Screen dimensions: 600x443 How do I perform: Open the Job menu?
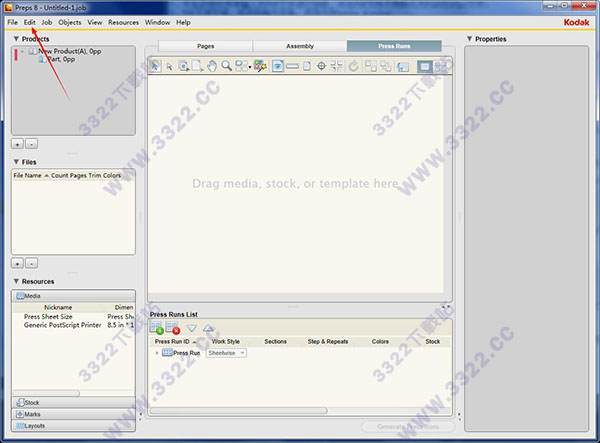[x=47, y=22]
